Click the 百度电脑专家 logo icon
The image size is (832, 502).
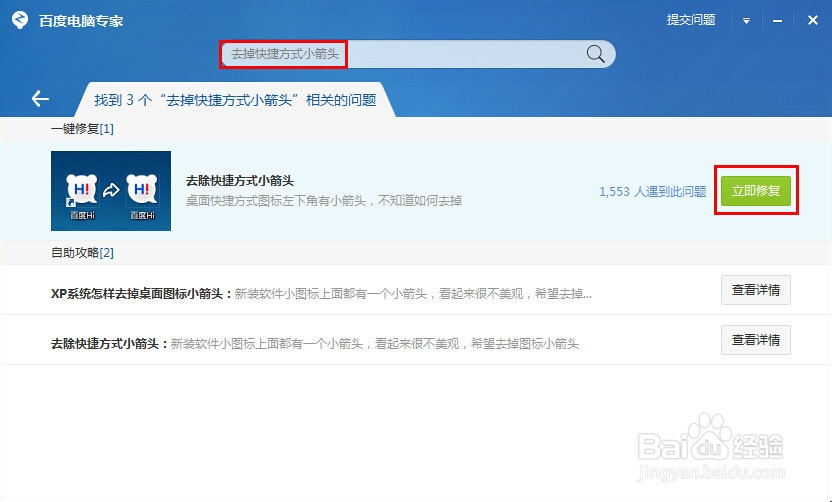tap(20, 20)
